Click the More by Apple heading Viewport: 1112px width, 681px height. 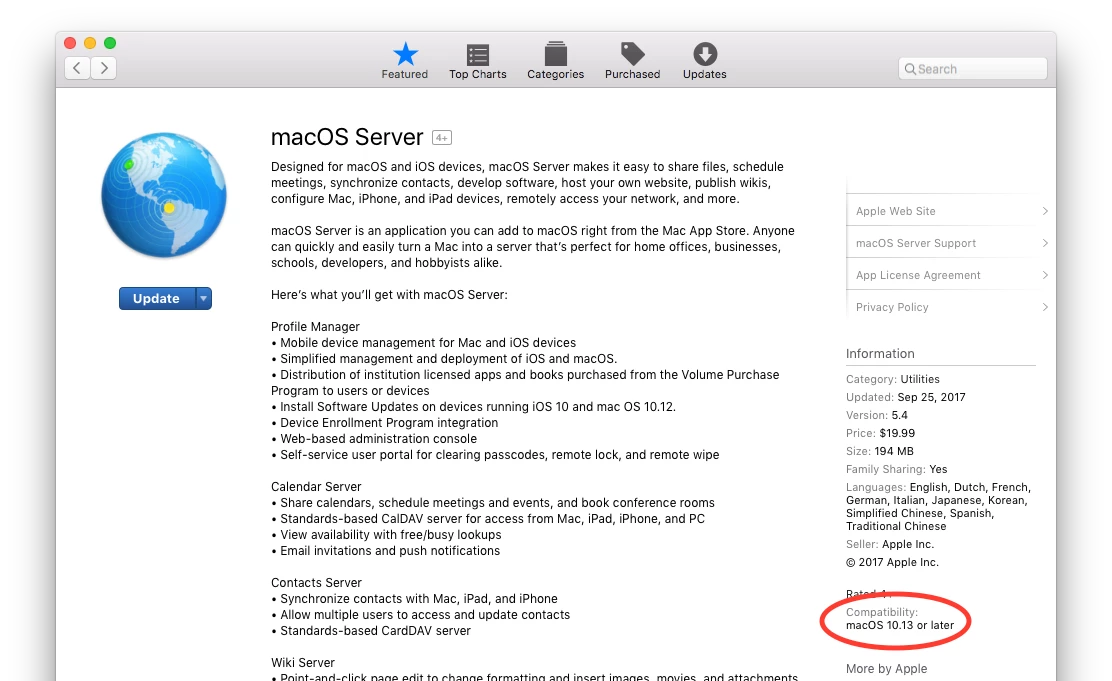tap(886, 669)
